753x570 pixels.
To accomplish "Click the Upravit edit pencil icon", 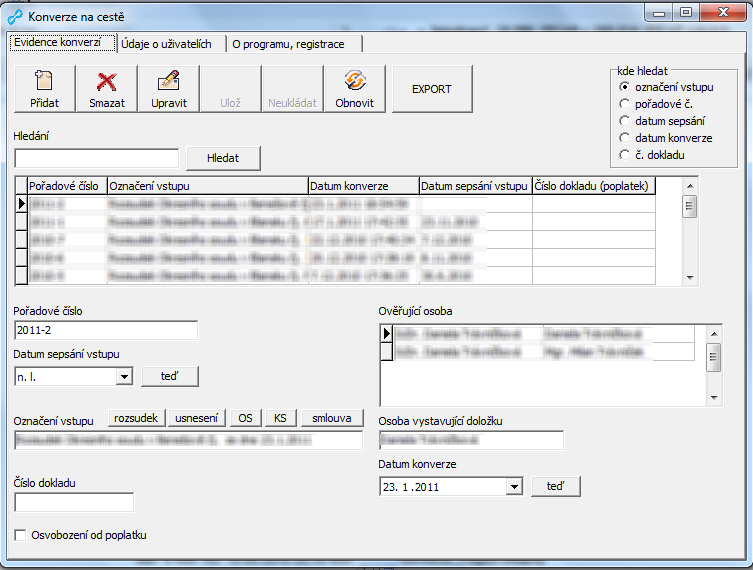I will [x=169, y=82].
